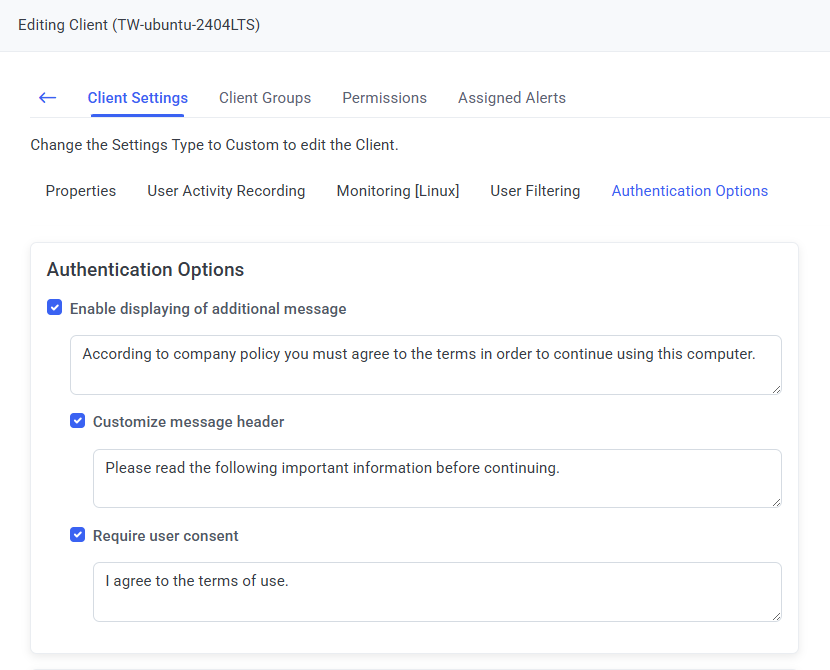Image resolution: width=830 pixels, height=670 pixels.
Task: Toggle the Customize message header checkbox
Action: [x=78, y=421]
